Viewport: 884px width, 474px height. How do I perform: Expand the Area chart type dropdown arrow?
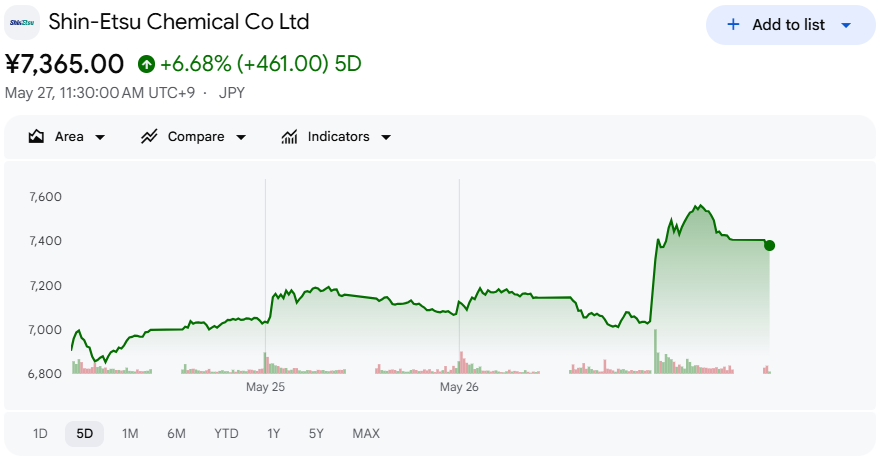tap(100, 137)
